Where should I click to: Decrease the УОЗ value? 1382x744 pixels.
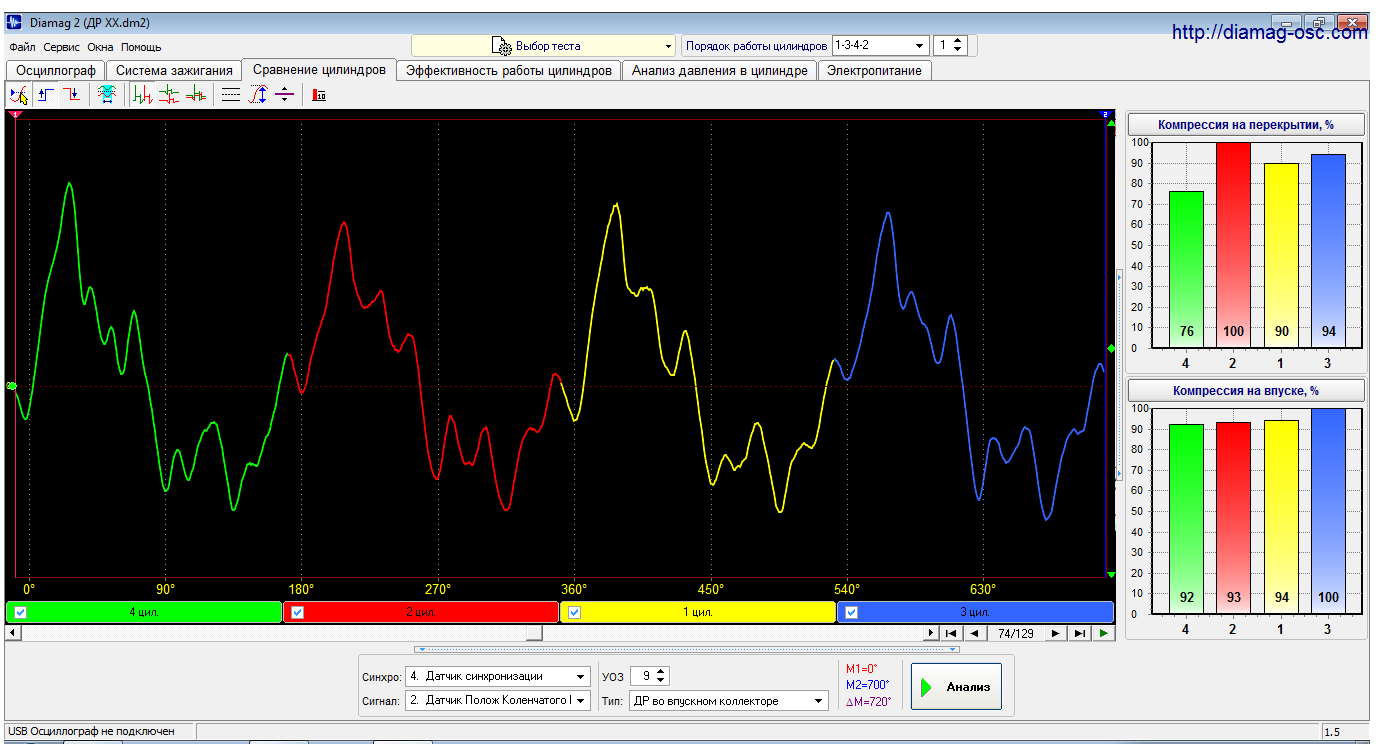[x=661, y=682]
